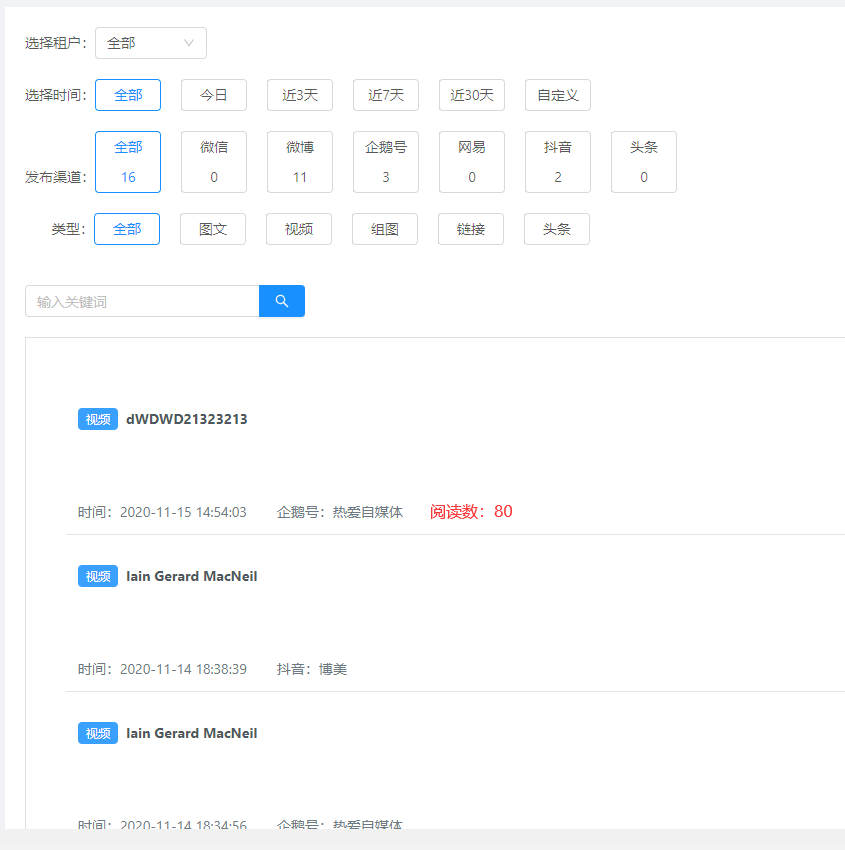Viewport: 845px width, 850px height.
Task: Pick 头条 channel showing 0 posts
Action: [643, 161]
